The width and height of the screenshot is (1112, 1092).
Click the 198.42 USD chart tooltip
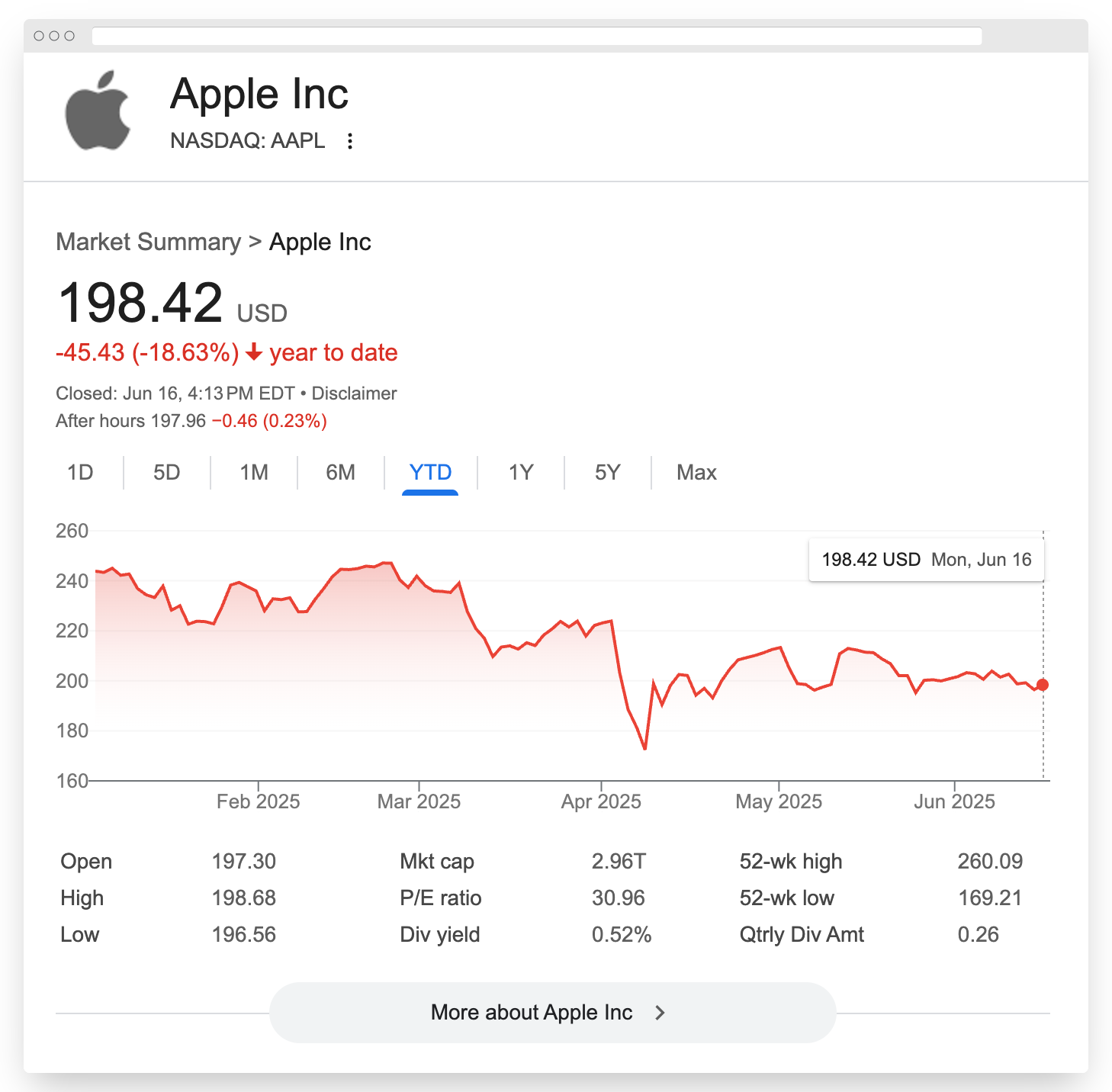[926, 560]
